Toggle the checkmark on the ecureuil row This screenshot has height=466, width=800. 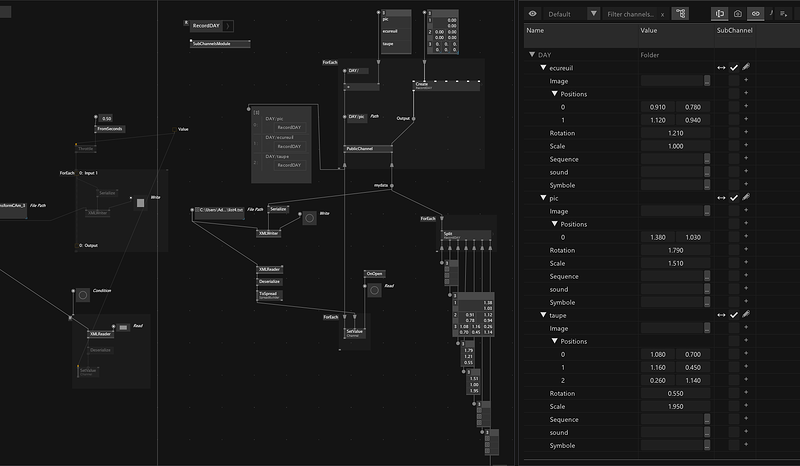point(734,68)
